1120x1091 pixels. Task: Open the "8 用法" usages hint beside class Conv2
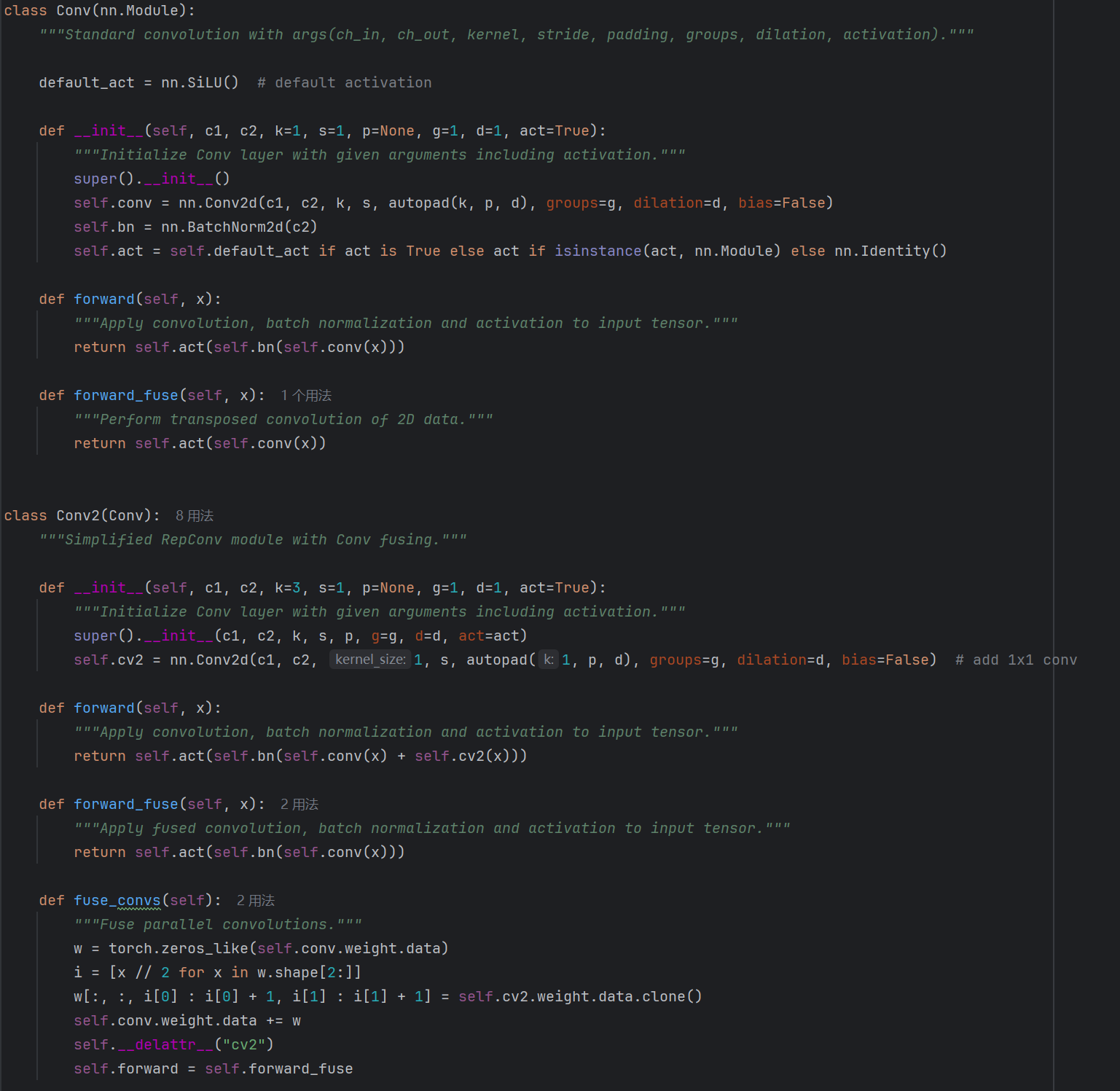(x=195, y=516)
